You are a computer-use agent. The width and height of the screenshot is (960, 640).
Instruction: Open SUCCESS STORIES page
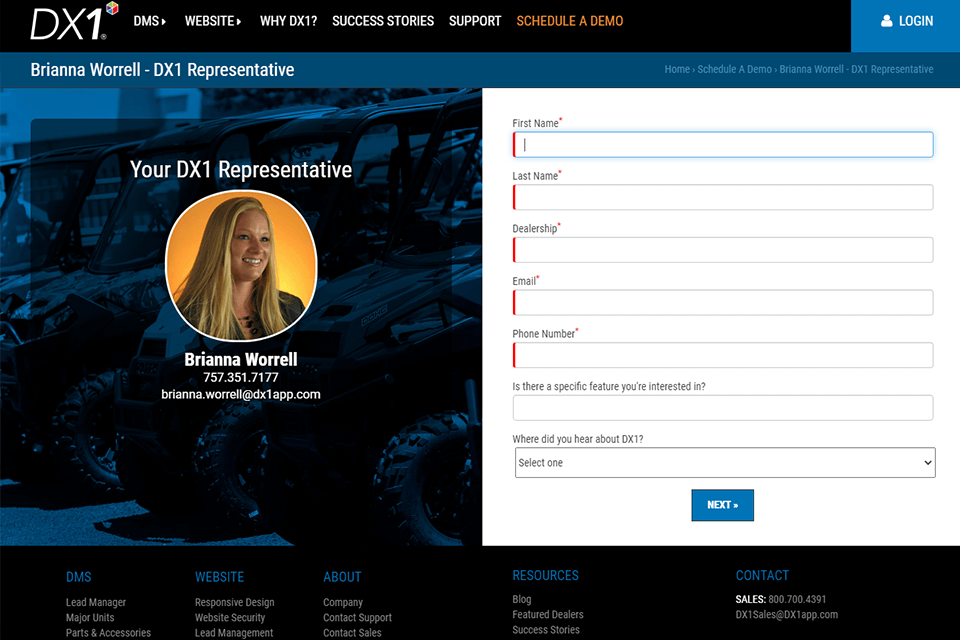pyautogui.click(x=383, y=21)
